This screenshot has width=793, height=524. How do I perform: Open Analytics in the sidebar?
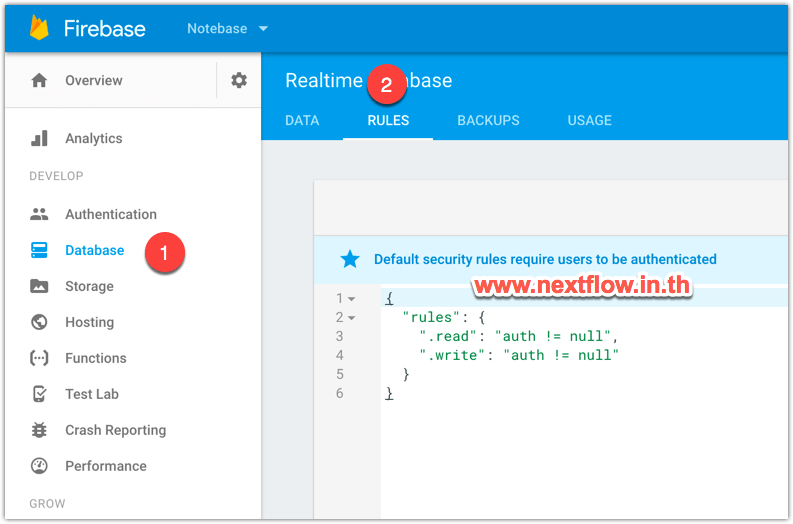coord(94,138)
